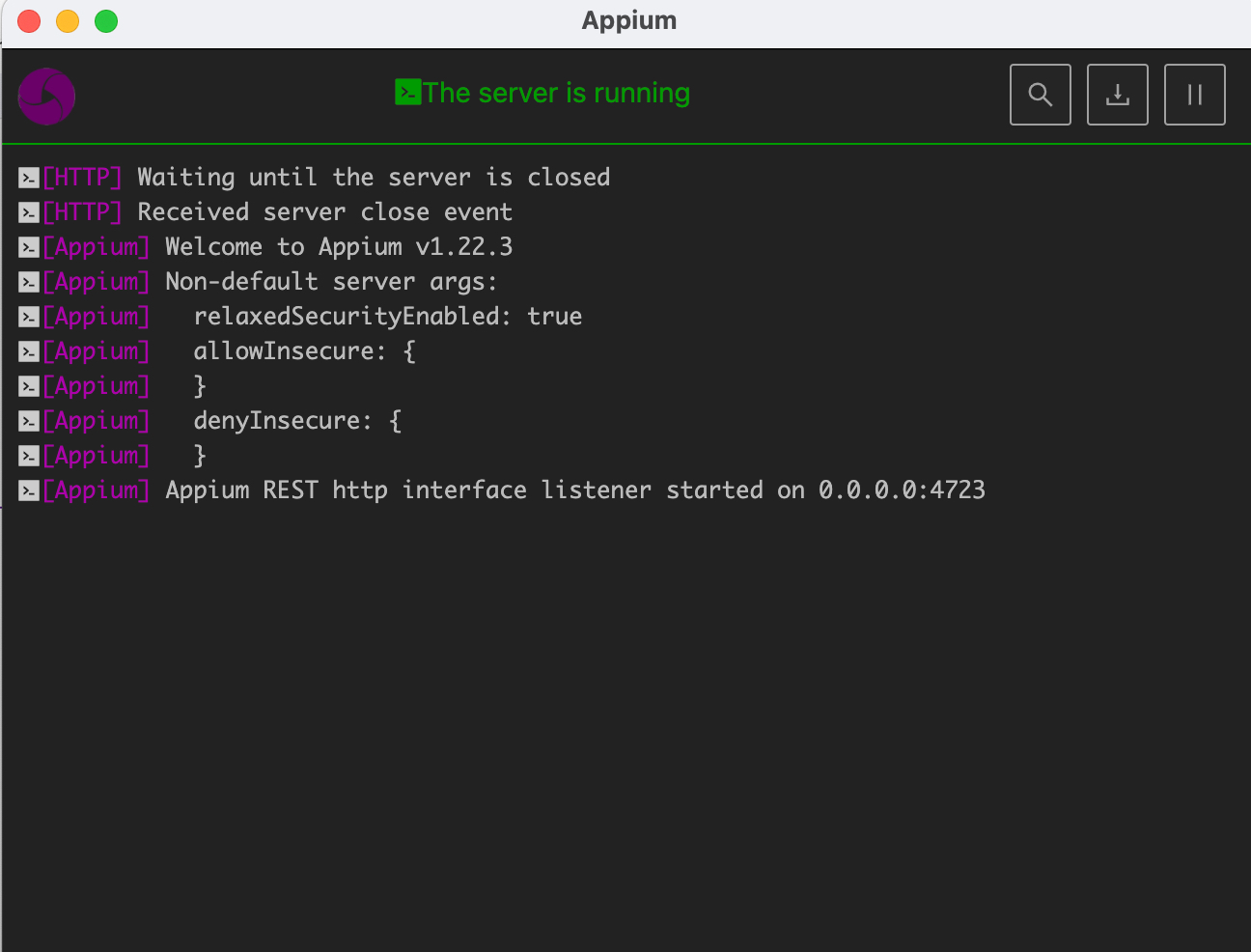Image resolution: width=1251 pixels, height=952 pixels.
Task: Click the 'Appium' window title
Action: click(629, 21)
